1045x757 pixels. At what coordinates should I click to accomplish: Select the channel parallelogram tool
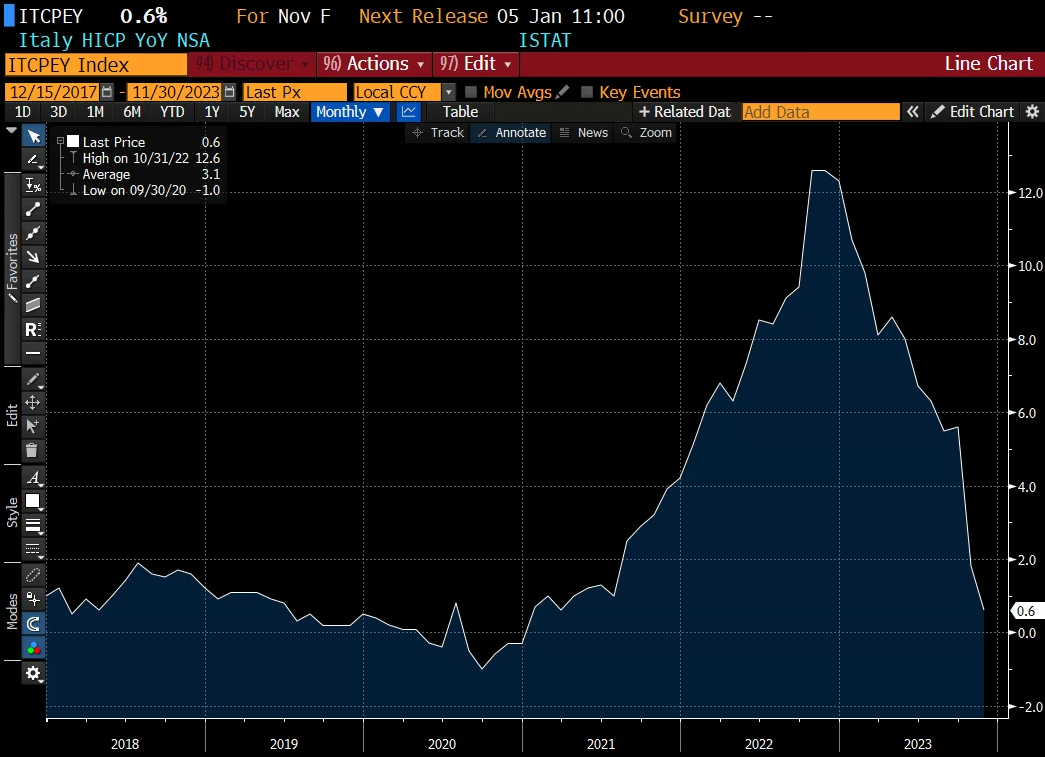pyautogui.click(x=33, y=305)
